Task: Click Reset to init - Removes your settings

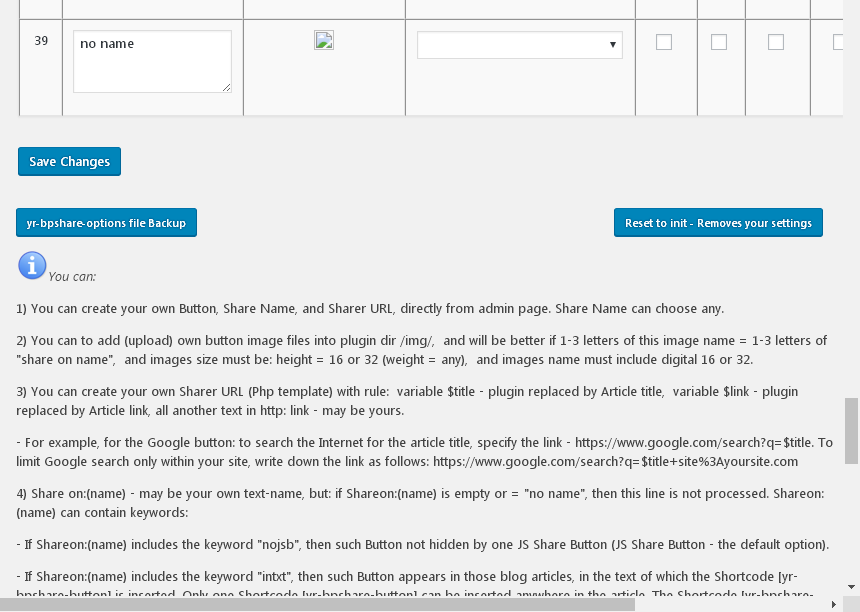Action: coord(718,223)
